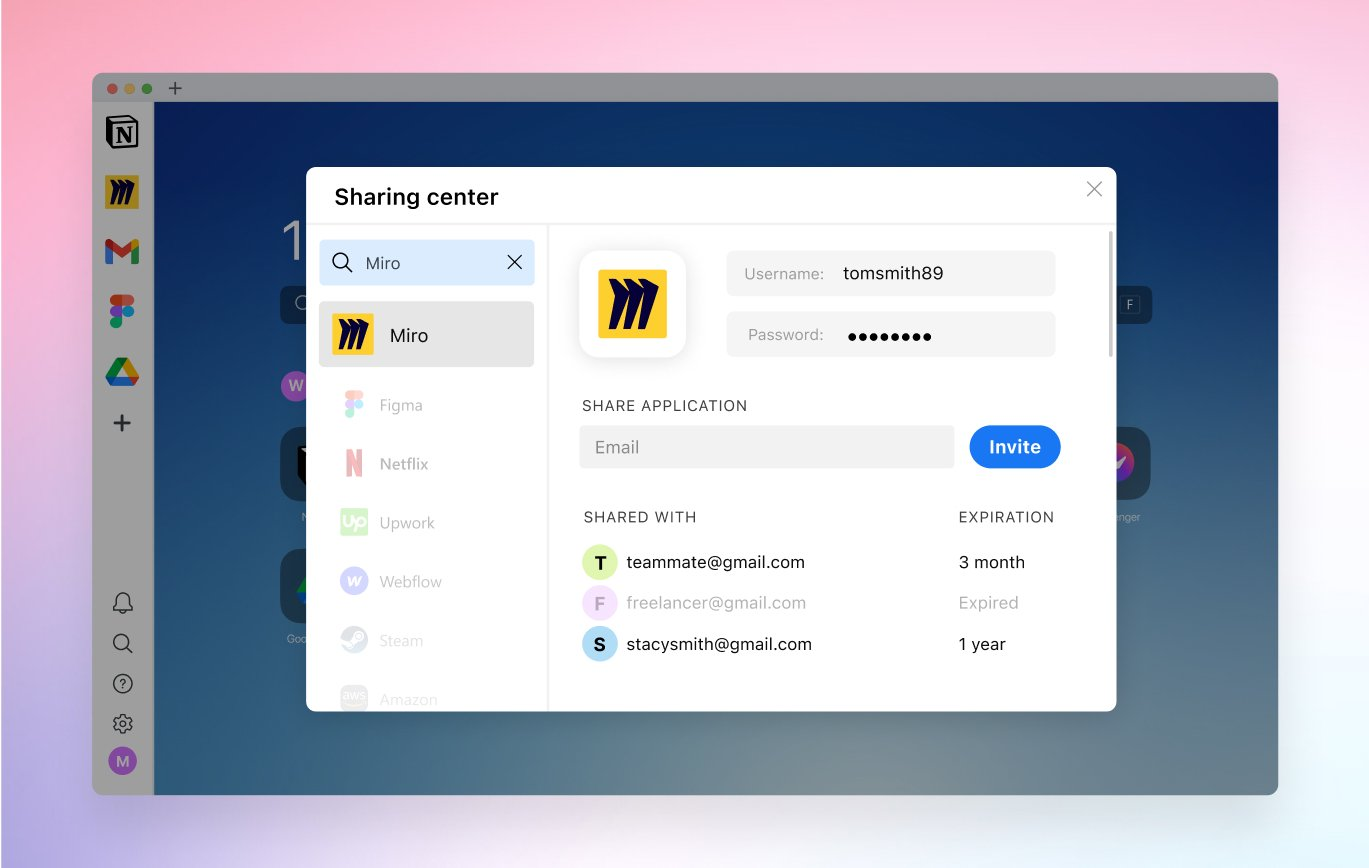Image resolution: width=1369 pixels, height=868 pixels.
Task: Click the F avatar for freelancer
Action: (x=599, y=603)
